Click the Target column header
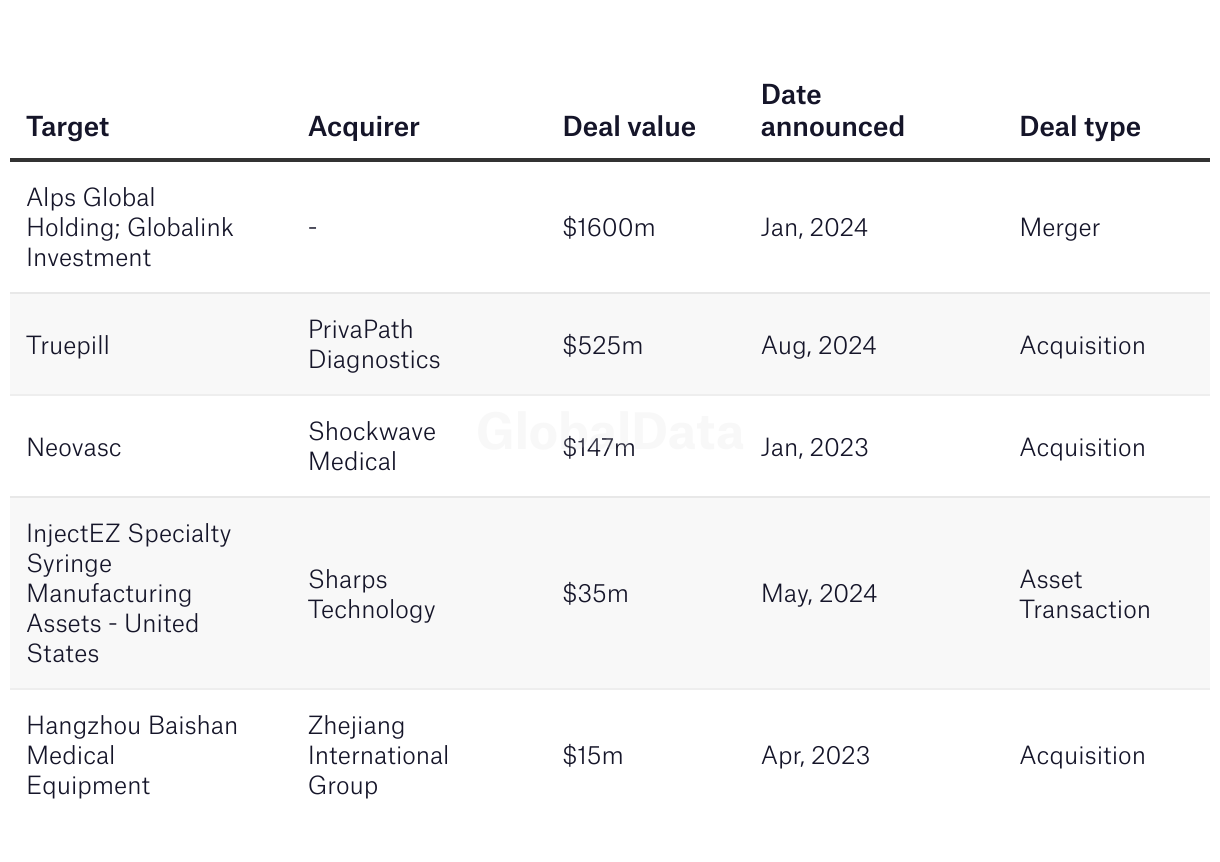The width and height of the screenshot is (1220, 862). 68,127
